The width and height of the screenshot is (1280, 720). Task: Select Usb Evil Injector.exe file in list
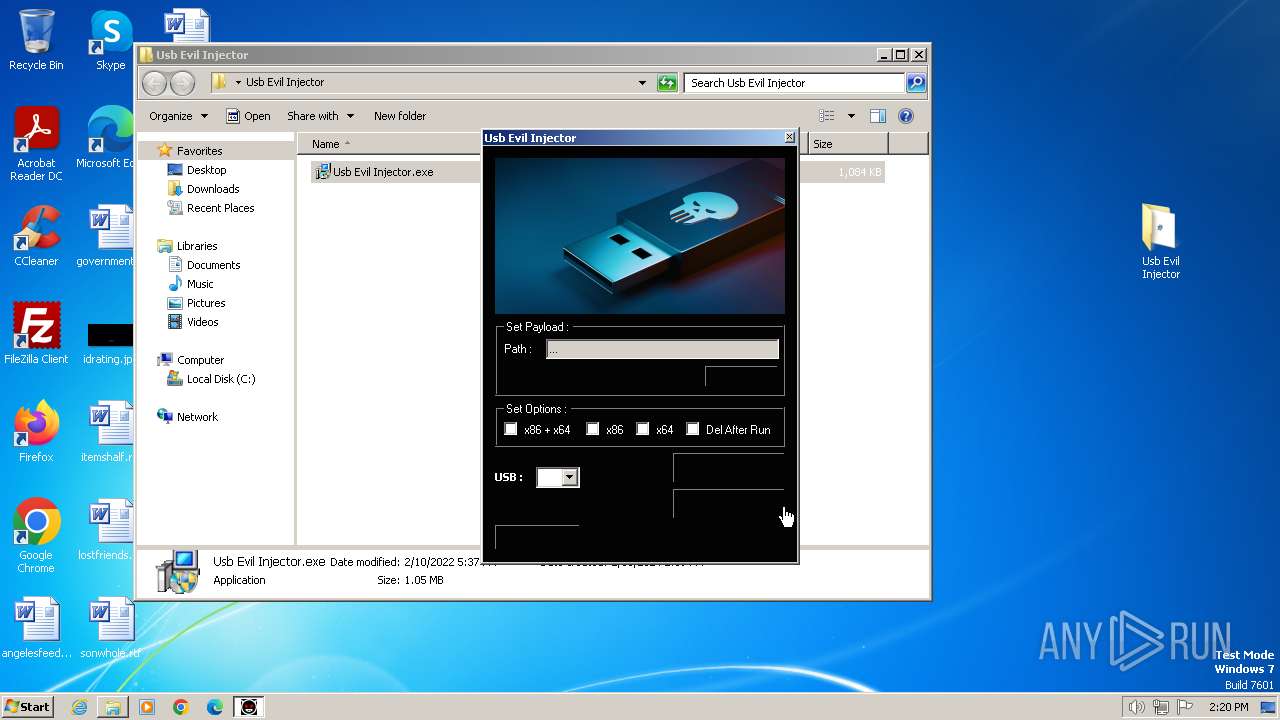click(384, 172)
